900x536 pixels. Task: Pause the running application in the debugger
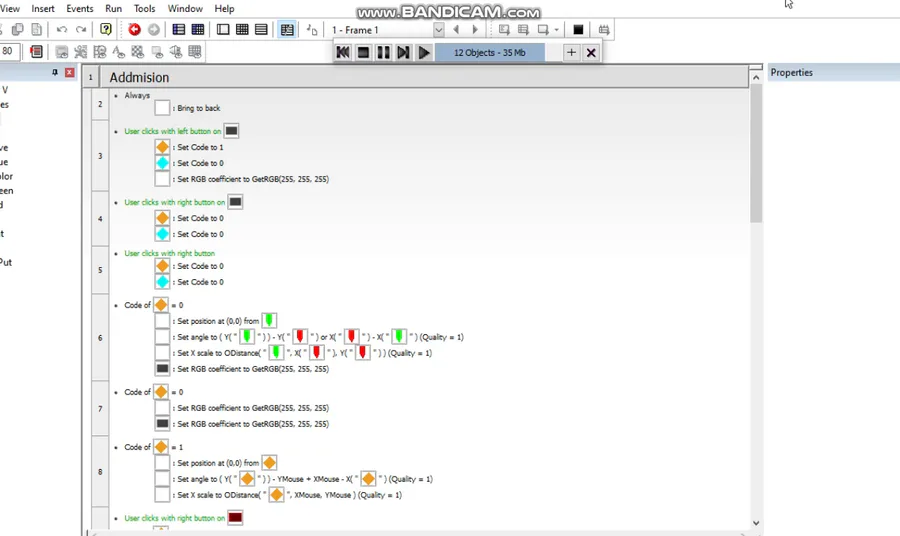383,52
